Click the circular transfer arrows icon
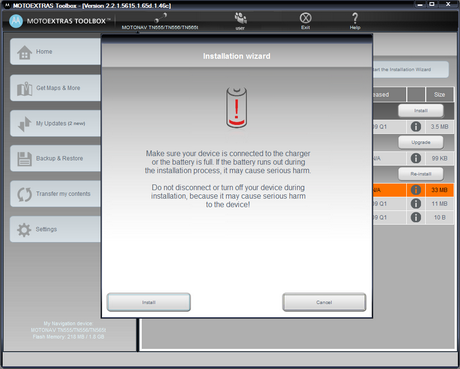The image size is (460, 369). click(x=24, y=195)
